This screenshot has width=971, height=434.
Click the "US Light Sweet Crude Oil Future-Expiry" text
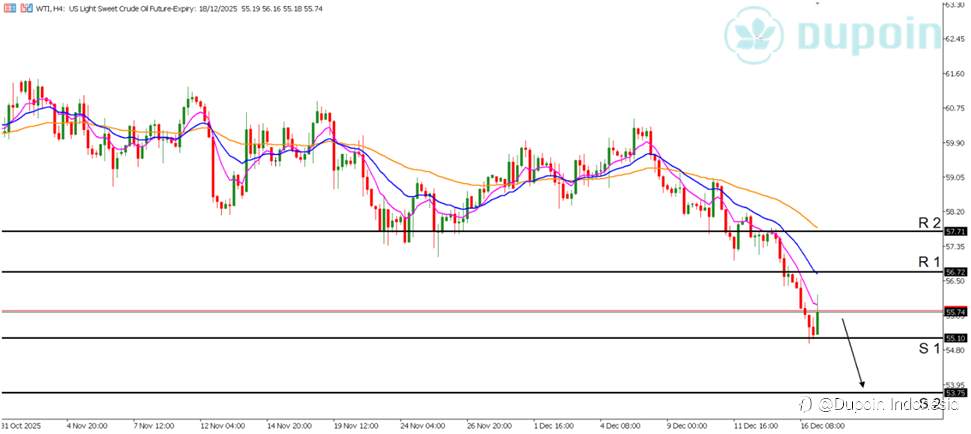(x=131, y=9)
